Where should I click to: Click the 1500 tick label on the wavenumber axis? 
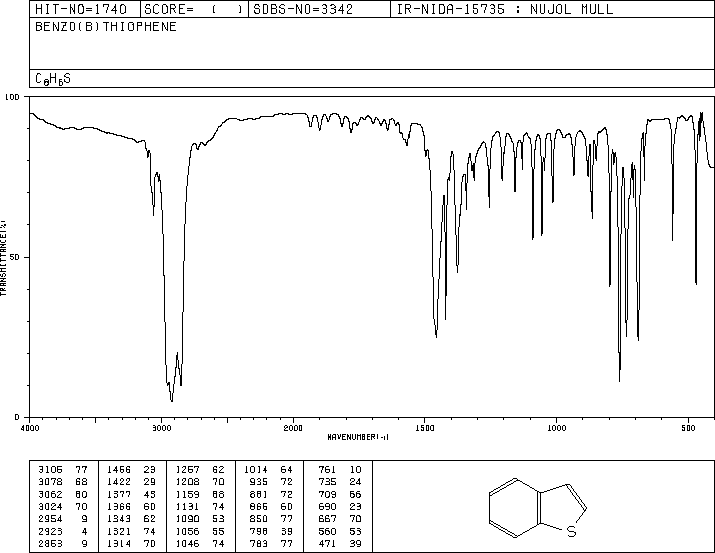coord(425,428)
